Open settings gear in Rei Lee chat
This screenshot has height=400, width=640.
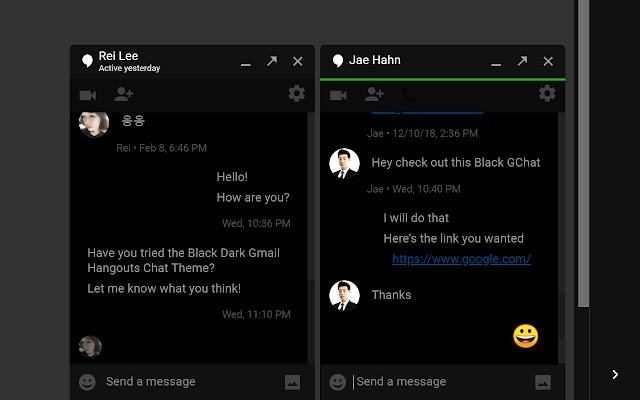(297, 94)
